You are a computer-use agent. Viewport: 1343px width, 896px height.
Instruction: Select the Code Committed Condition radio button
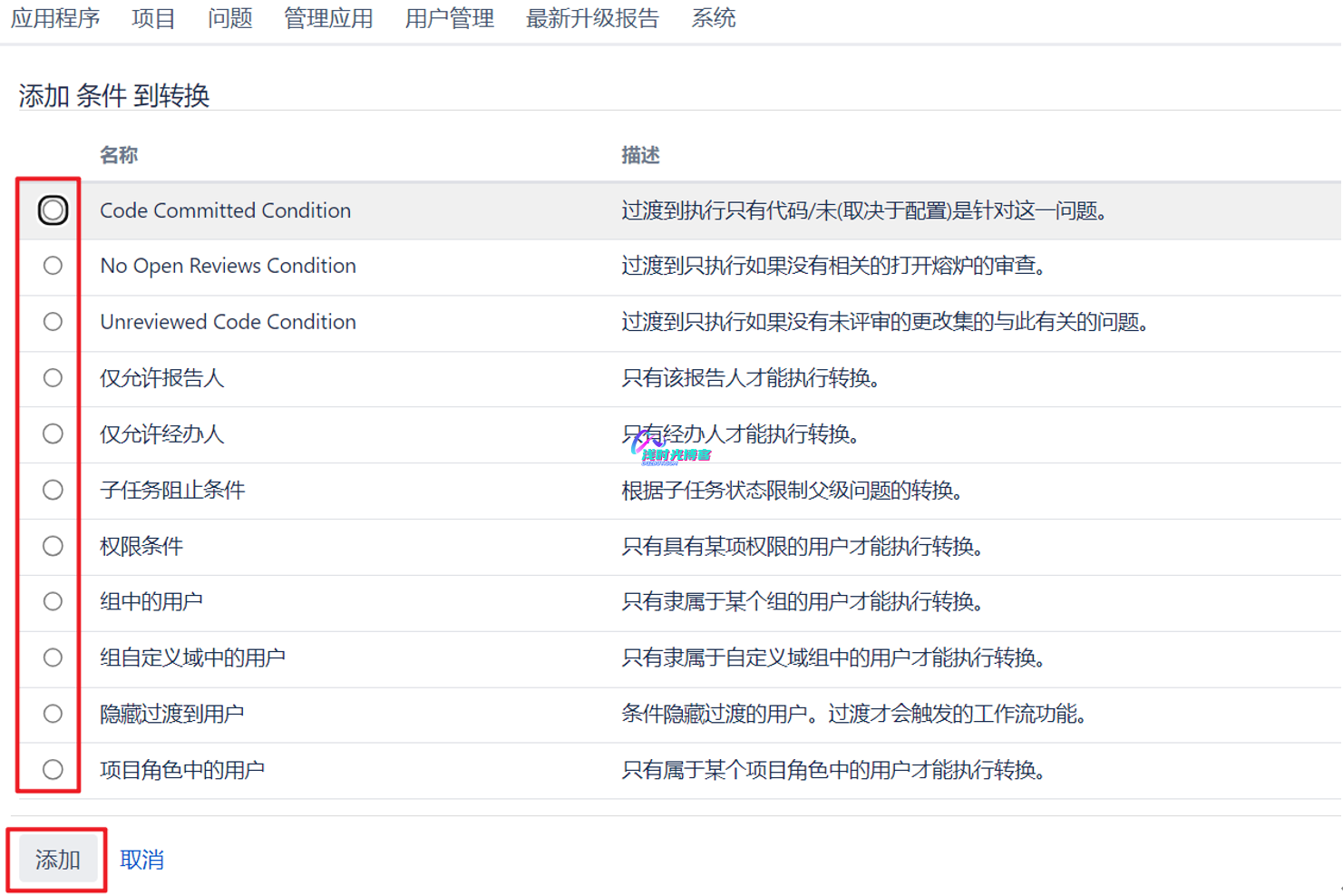click(x=53, y=210)
